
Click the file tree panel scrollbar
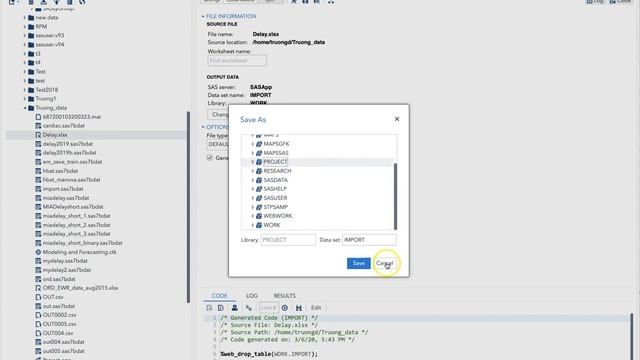click(x=188, y=207)
